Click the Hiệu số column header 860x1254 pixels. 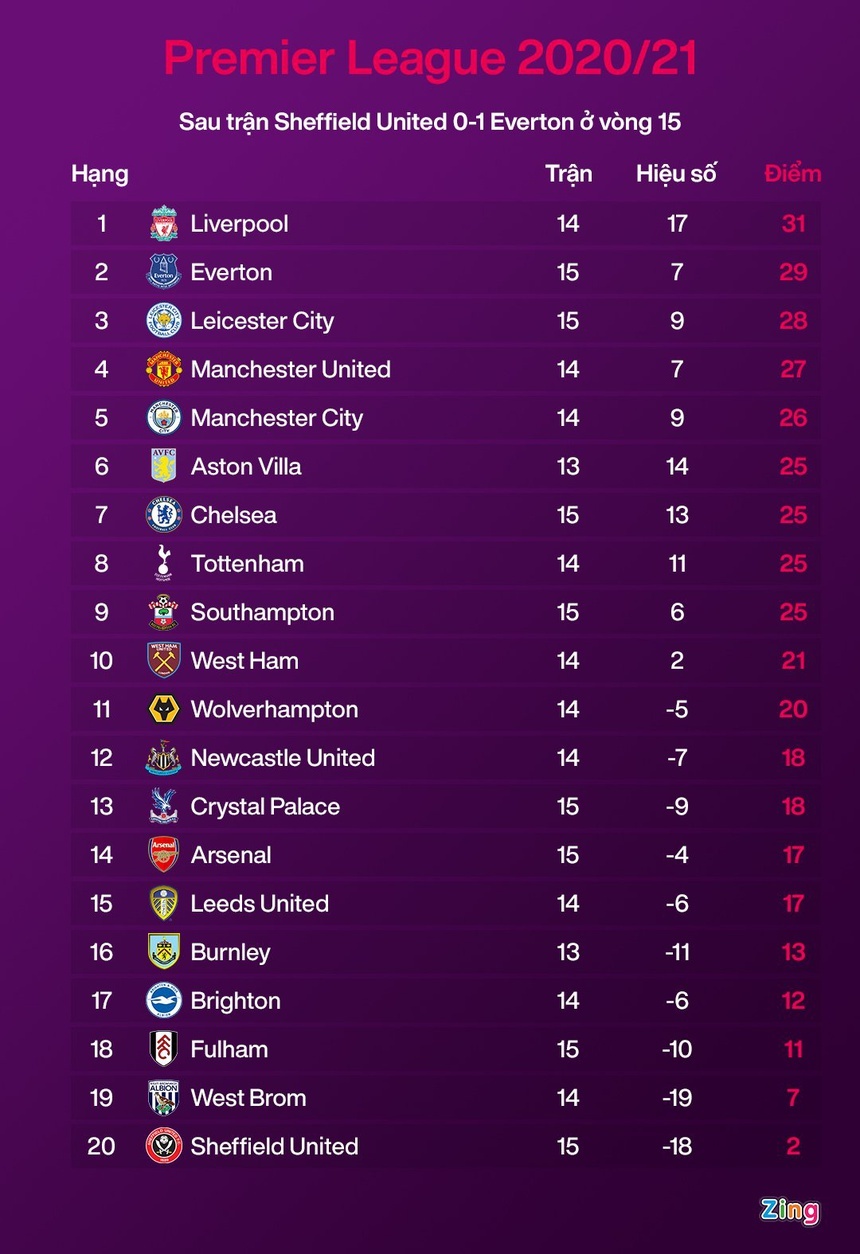click(677, 173)
